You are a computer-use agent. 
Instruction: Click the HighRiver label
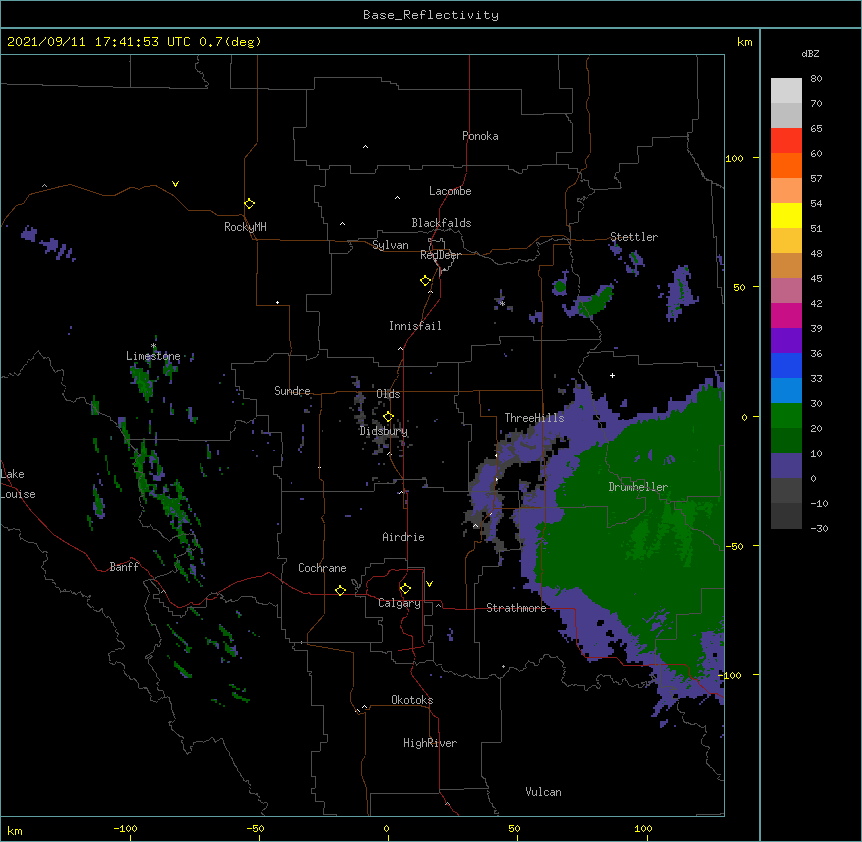pos(430,743)
